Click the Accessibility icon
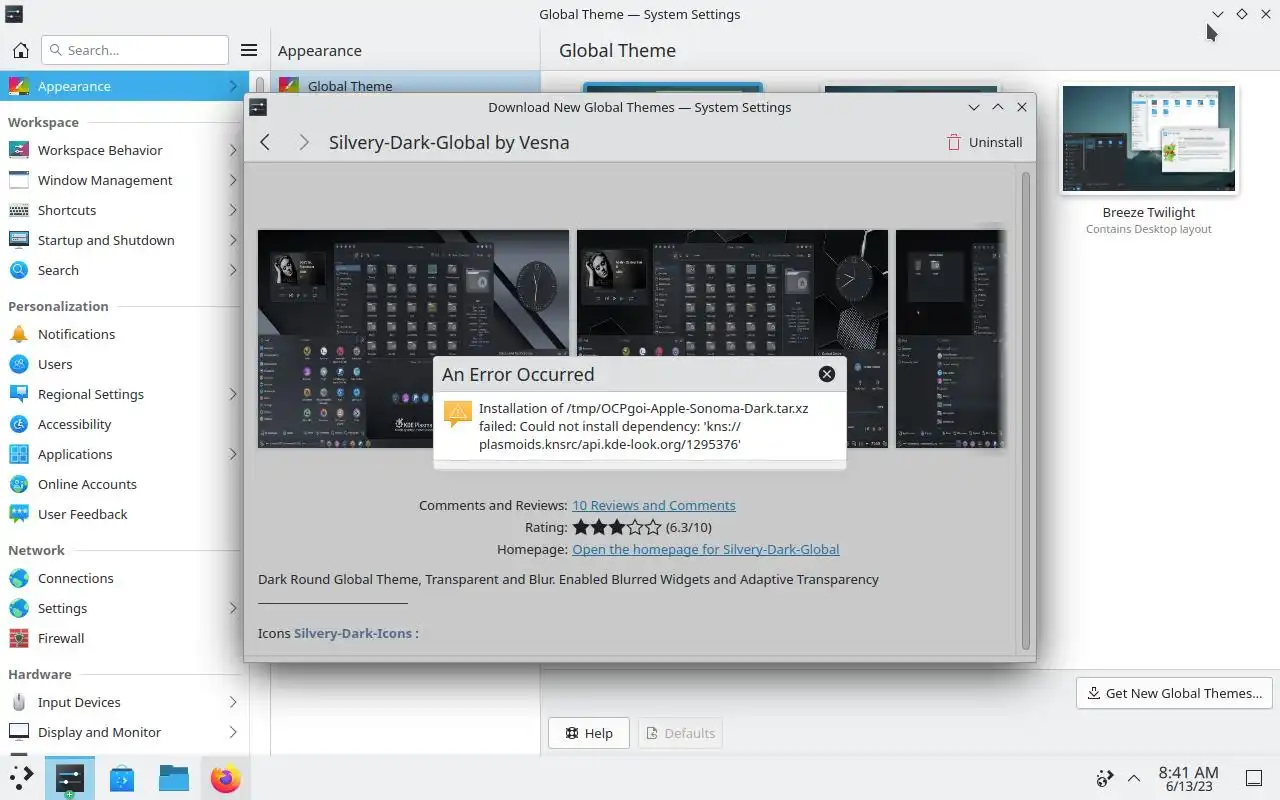Screen dimensions: 1280x800 (19, 424)
